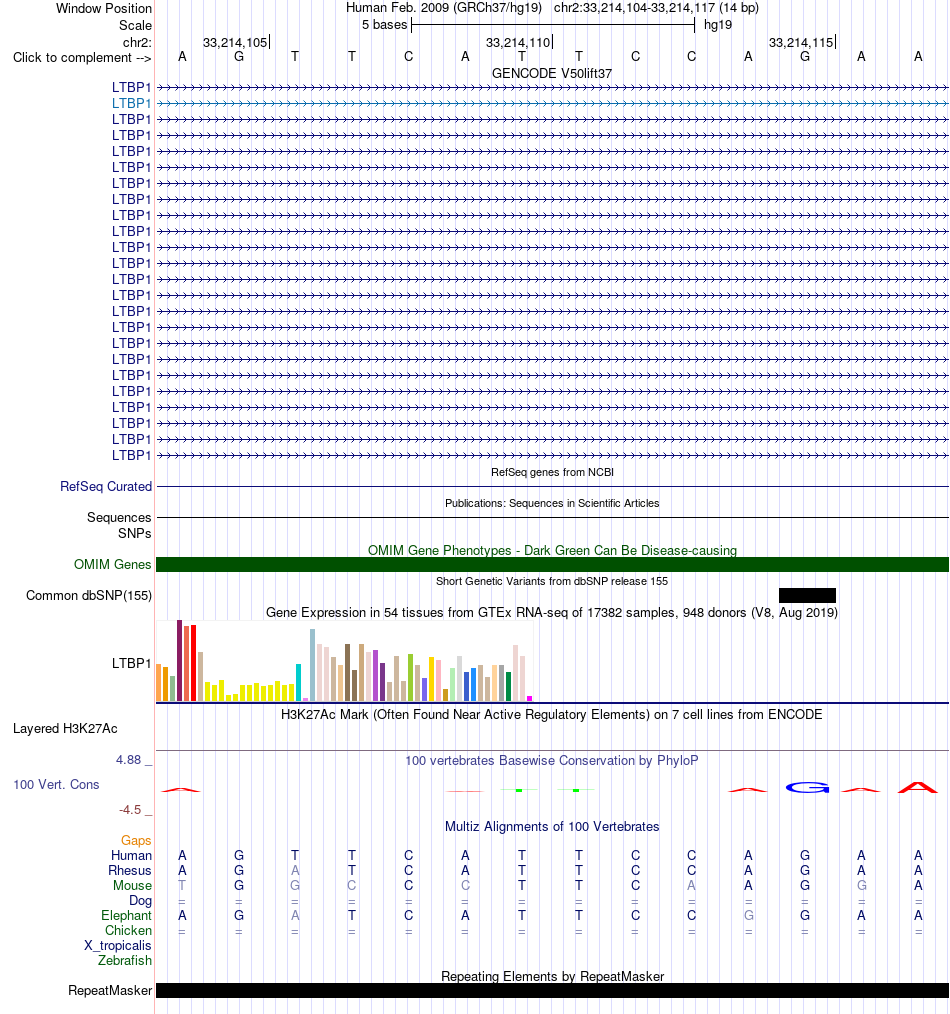
Task: Click the 'hg19' assembly text beside scale
Action: tap(718, 25)
